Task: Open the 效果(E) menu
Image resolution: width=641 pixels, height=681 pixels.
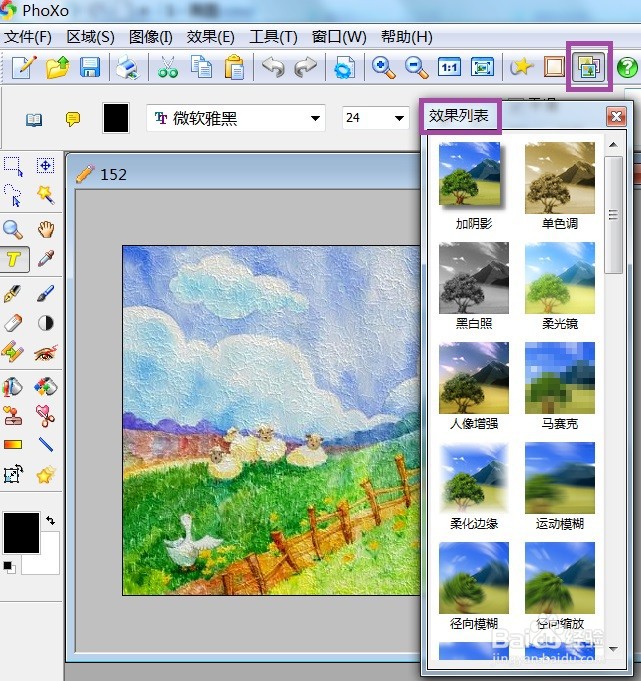Action: click(x=210, y=37)
